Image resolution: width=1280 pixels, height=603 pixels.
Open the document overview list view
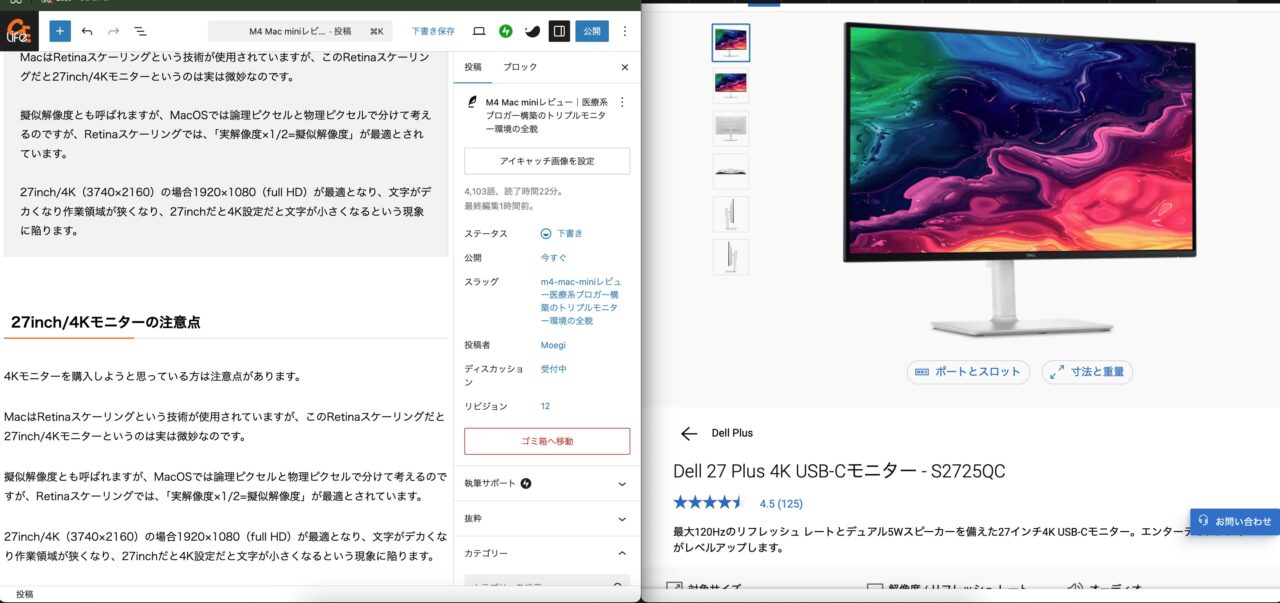click(140, 31)
